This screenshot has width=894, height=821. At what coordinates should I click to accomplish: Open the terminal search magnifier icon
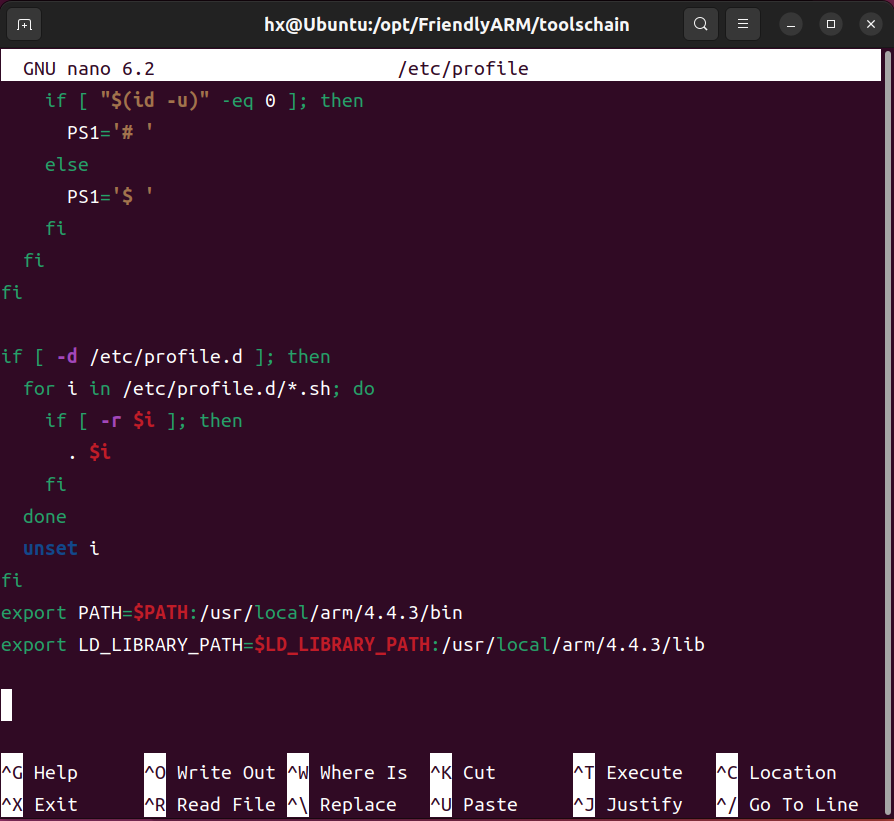701,24
